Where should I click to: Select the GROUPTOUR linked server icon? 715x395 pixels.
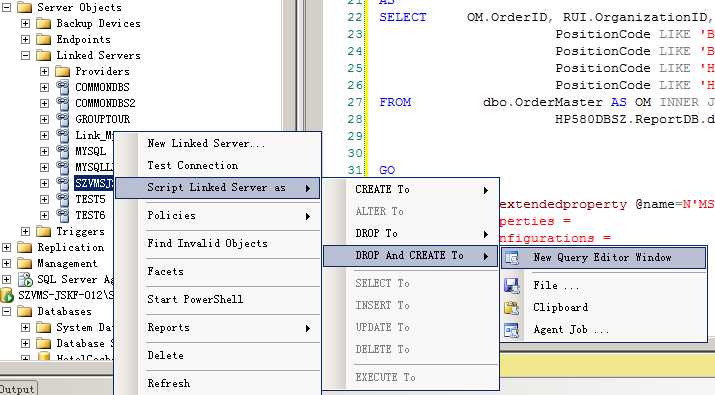[62, 119]
